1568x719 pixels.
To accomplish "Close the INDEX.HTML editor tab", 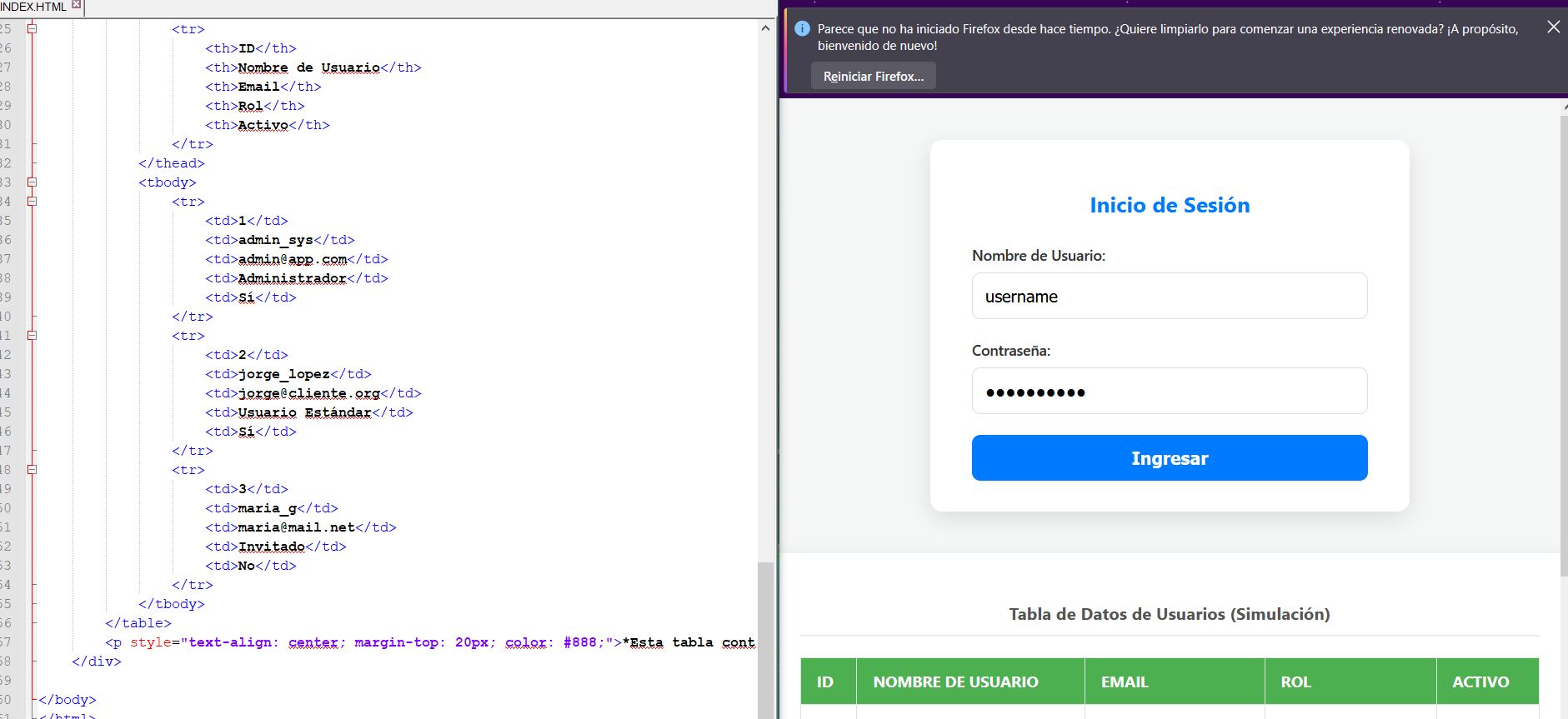I will click(77, 5).
